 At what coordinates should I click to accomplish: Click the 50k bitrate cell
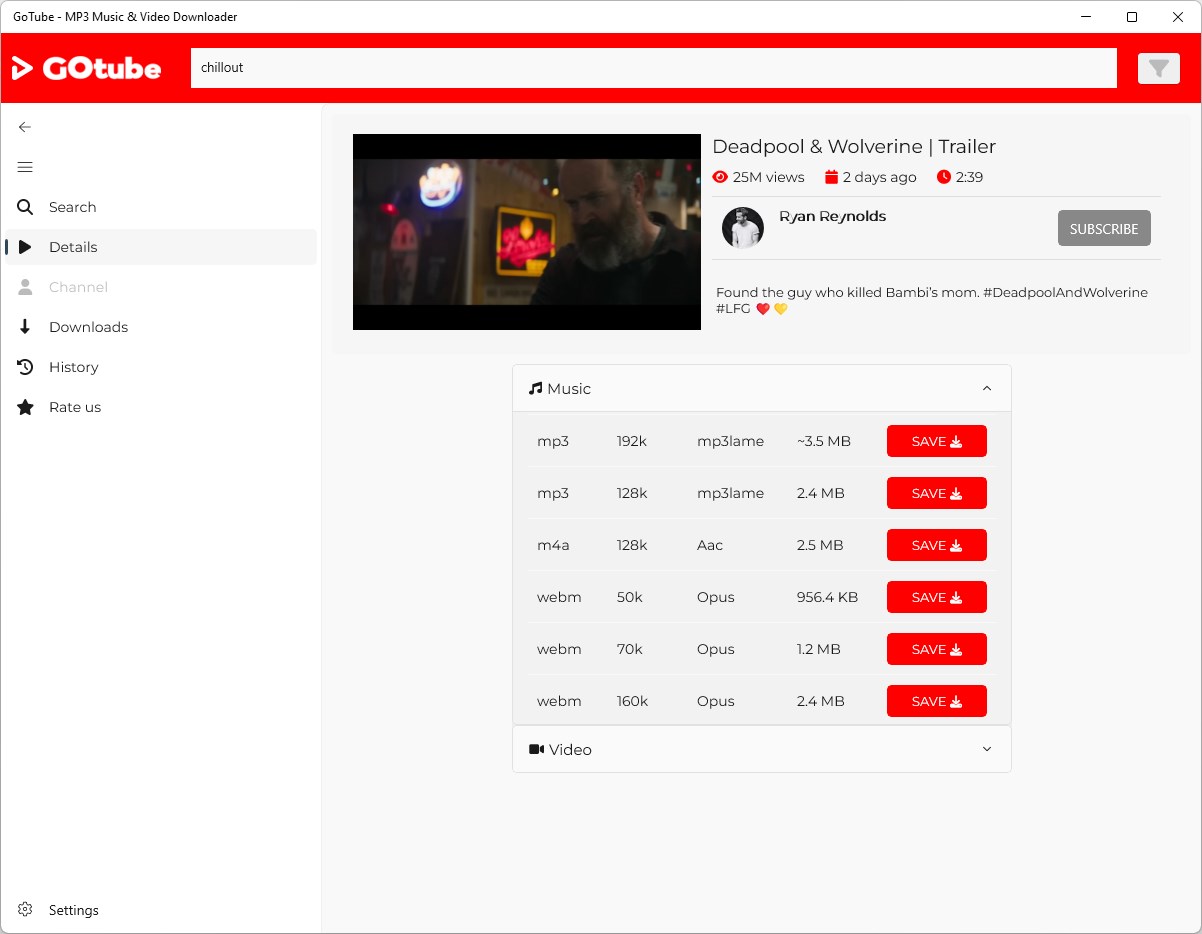click(x=630, y=597)
